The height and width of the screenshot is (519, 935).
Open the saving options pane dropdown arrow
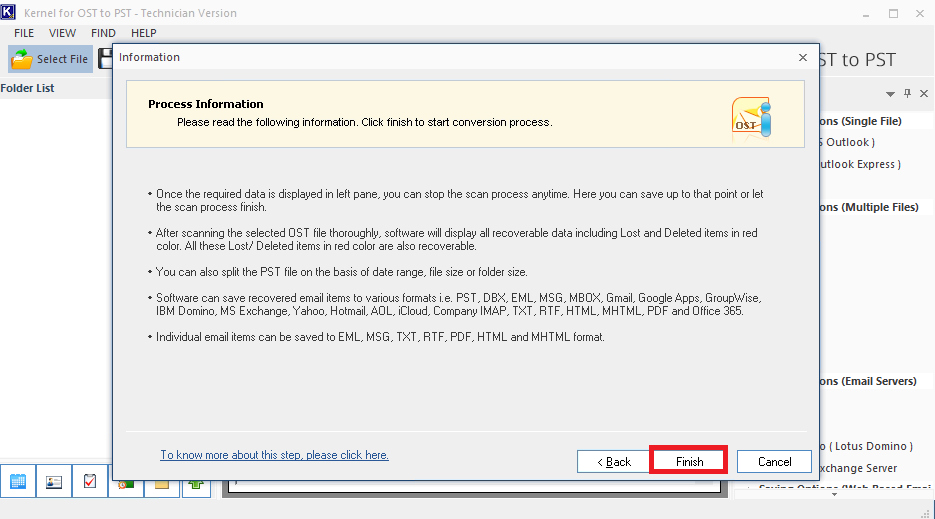click(890, 94)
